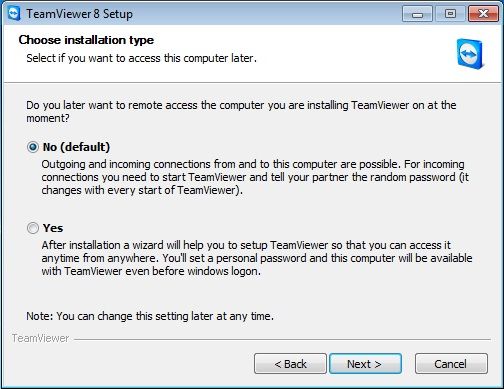Viewport: 504px width, 389px height.
Task: Click the remote access question text
Action: pyautogui.click(x=241, y=112)
